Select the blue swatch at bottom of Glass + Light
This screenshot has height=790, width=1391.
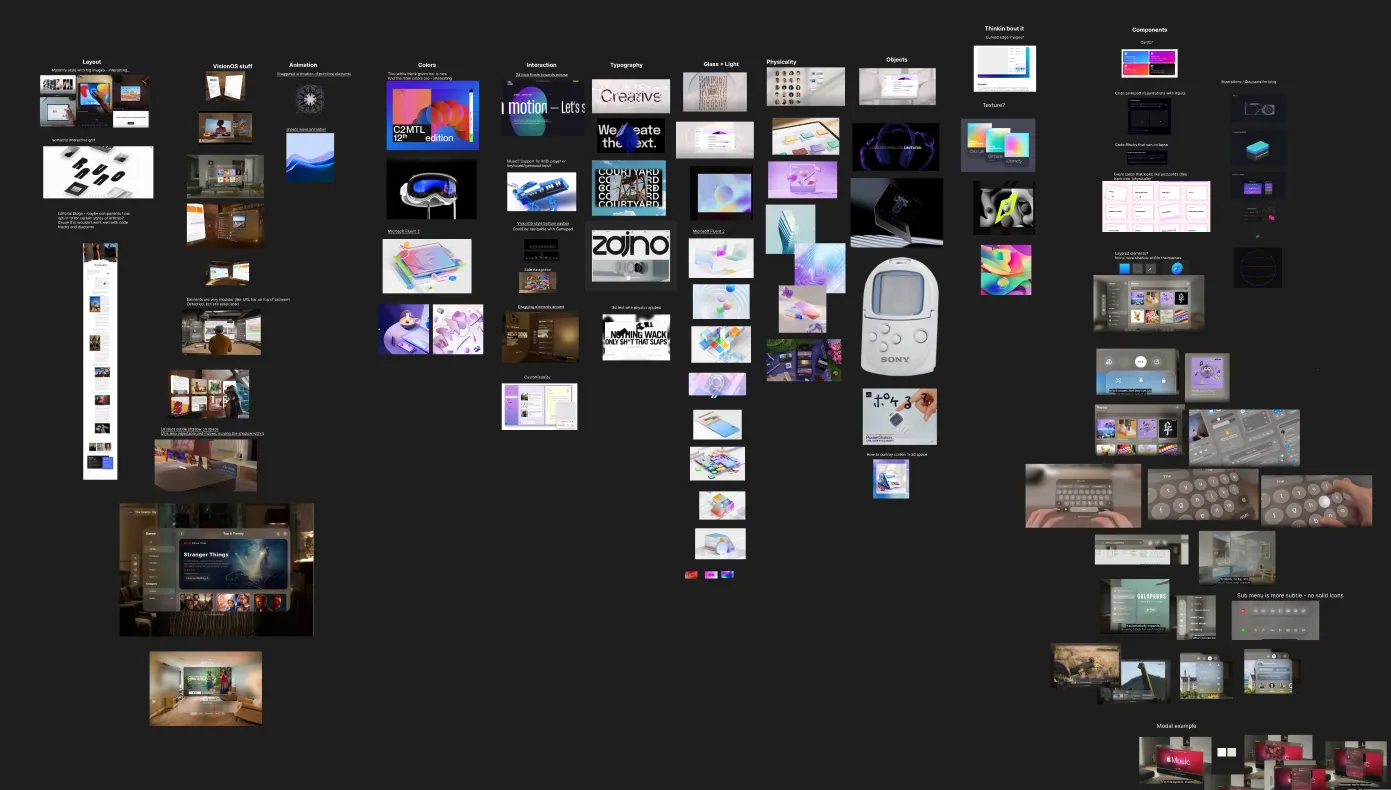(727, 574)
